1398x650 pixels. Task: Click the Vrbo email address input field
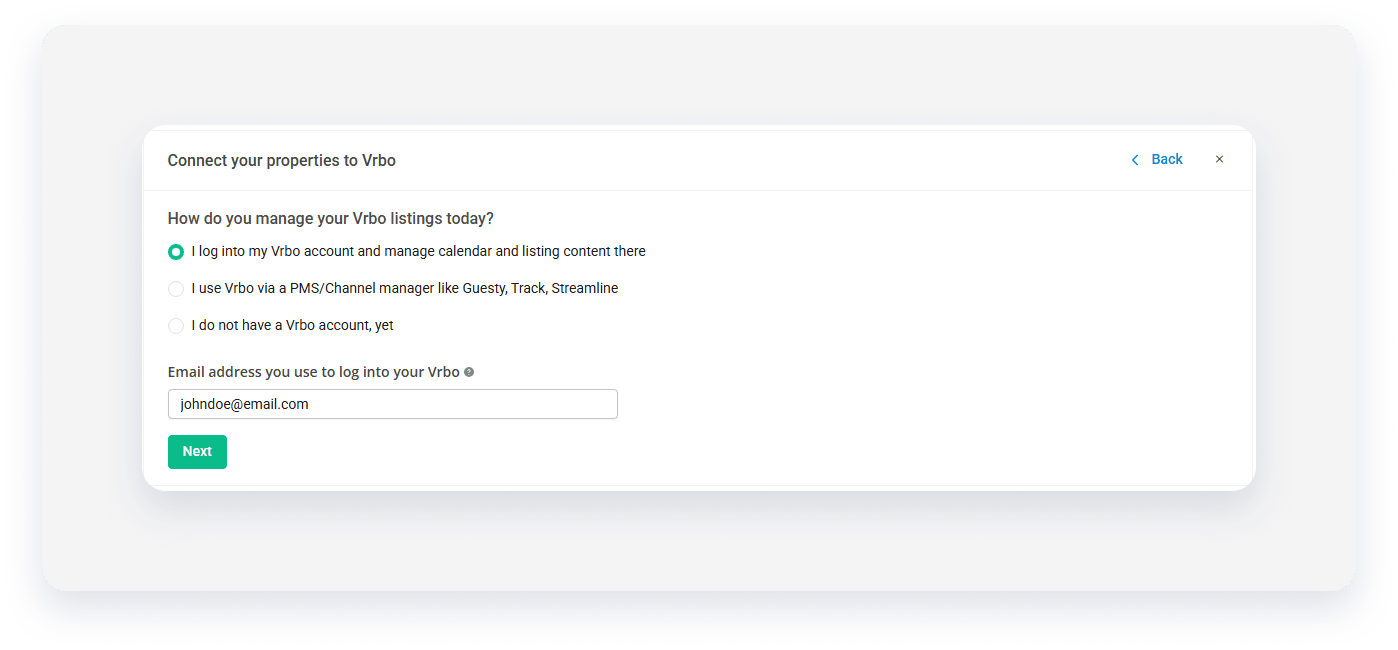point(392,404)
